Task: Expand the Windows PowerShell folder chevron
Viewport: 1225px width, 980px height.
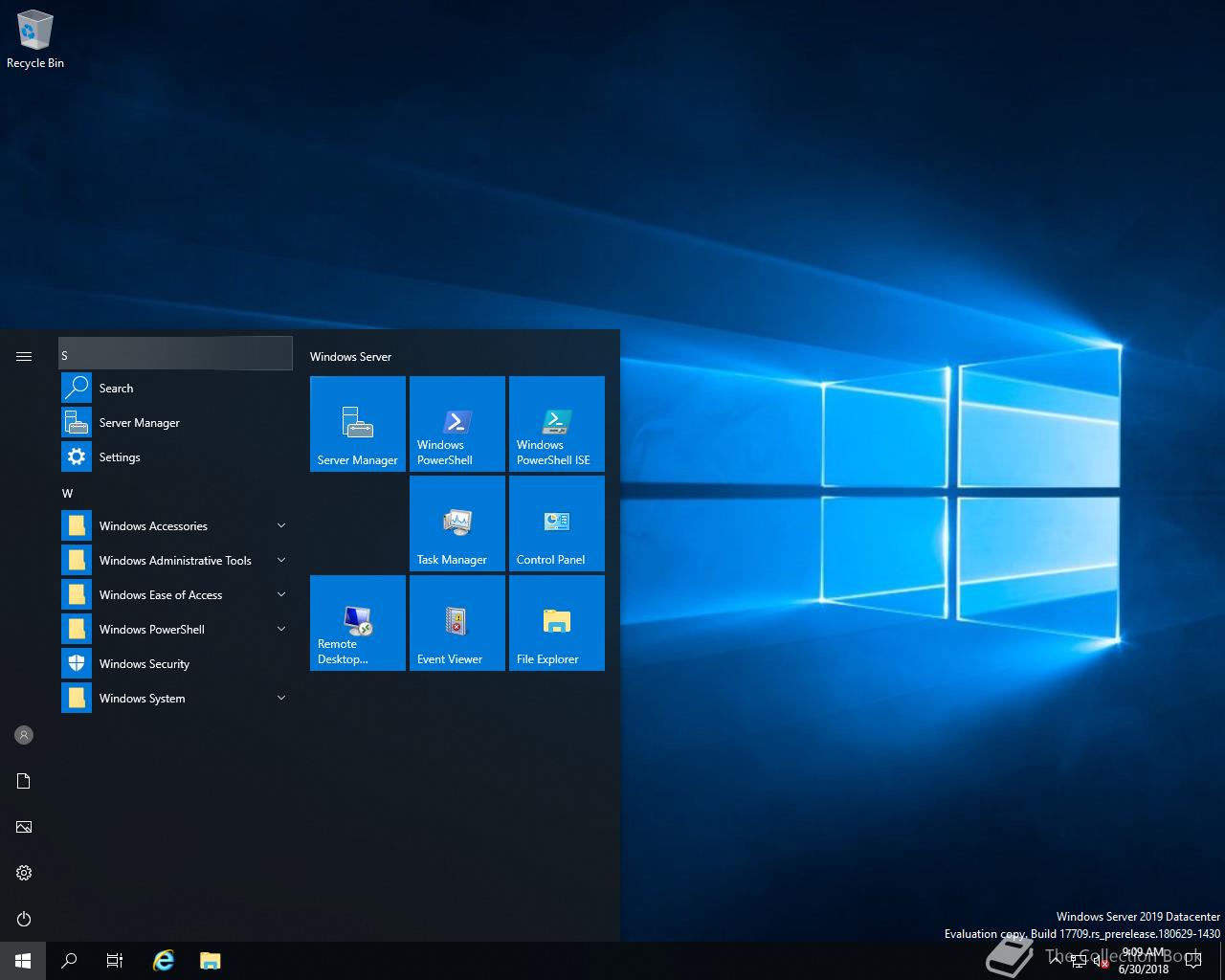Action: pos(281,629)
